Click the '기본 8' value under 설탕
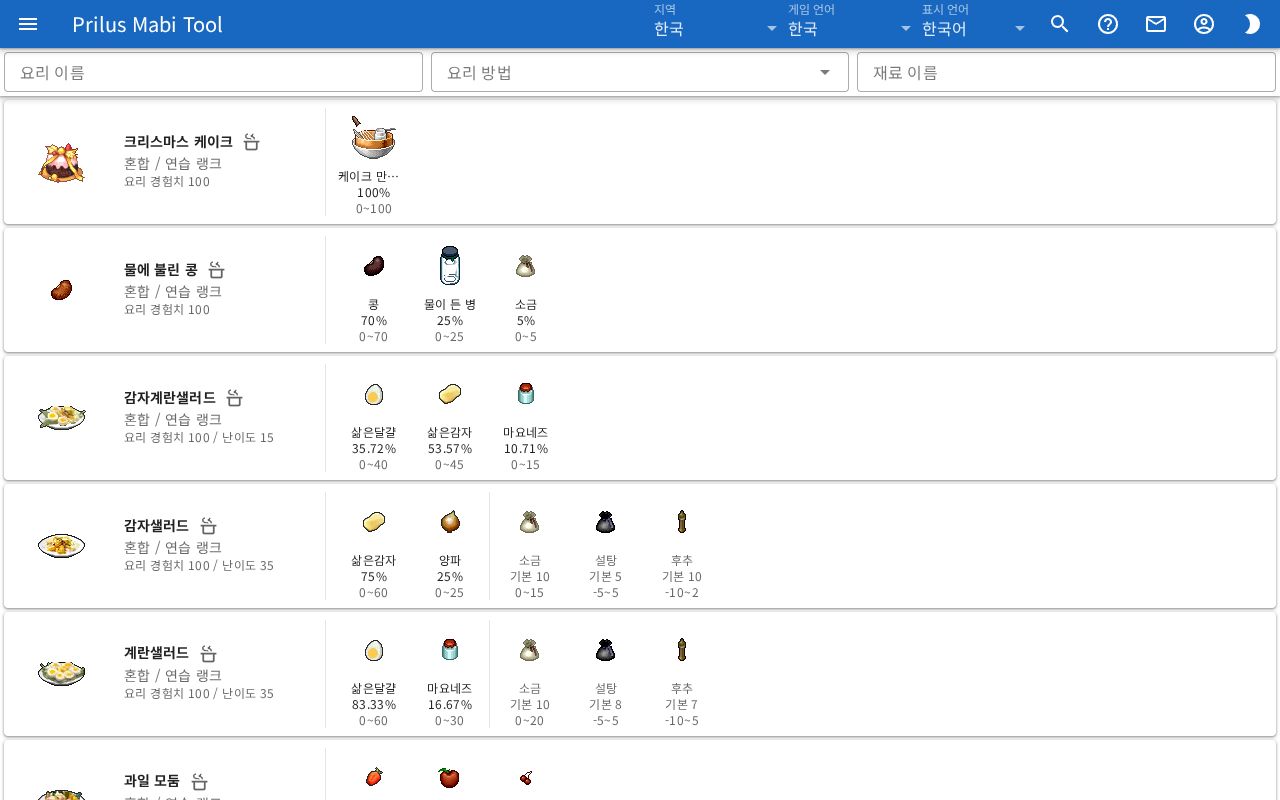Viewport: 1280px width, 800px height. [x=606, y=705]
